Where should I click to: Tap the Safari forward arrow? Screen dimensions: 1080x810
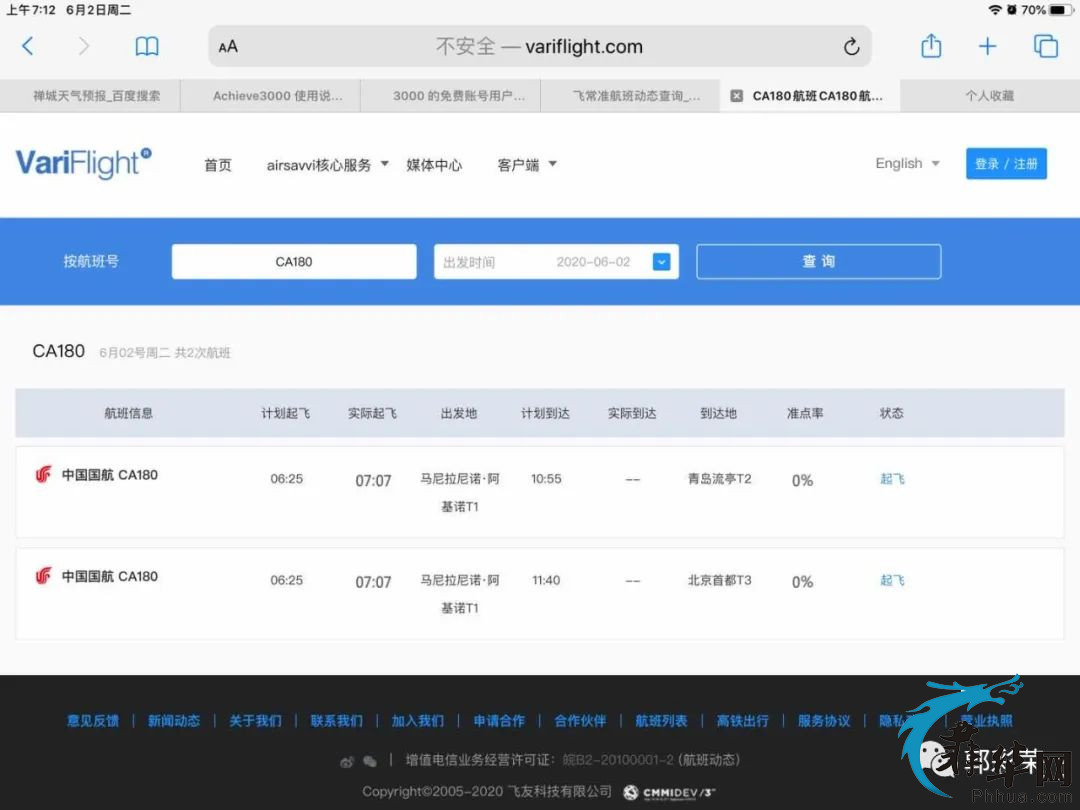pyautogui.click(x=84, y=46)
